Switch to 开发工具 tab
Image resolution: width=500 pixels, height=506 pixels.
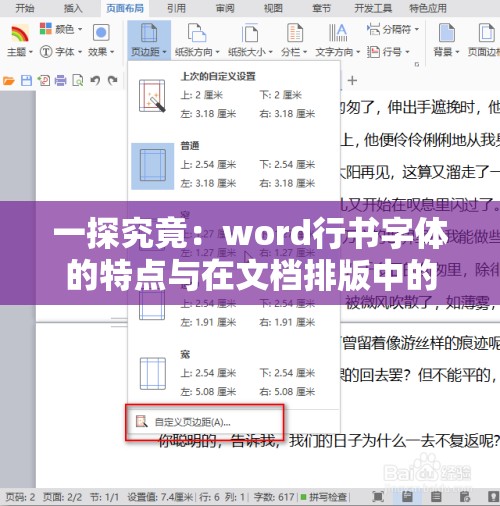pos(373,8)
